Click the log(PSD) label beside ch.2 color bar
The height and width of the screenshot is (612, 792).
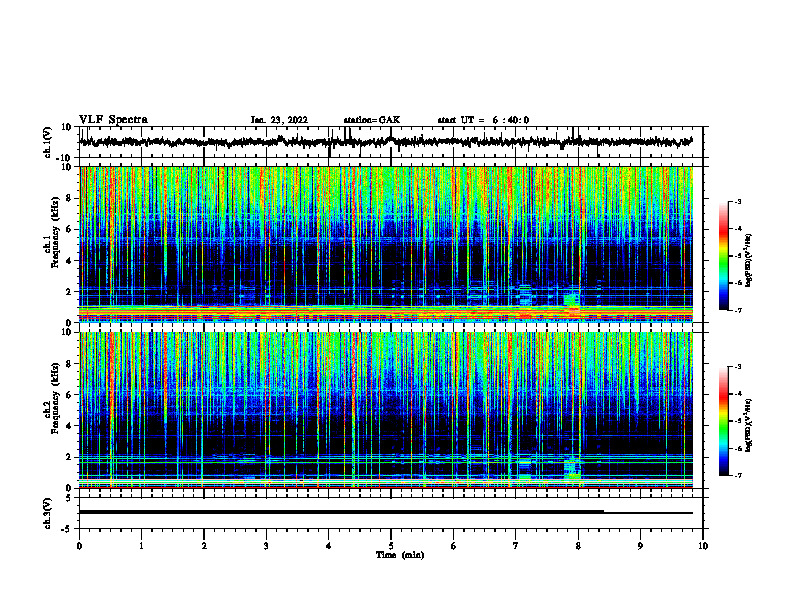point(749,425)
